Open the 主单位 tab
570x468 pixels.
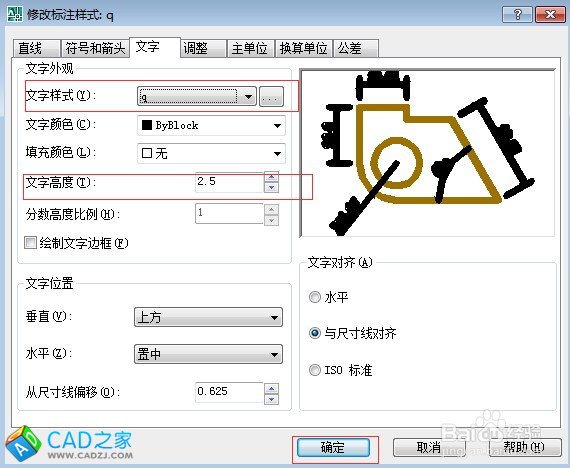[x=250, y=48]
